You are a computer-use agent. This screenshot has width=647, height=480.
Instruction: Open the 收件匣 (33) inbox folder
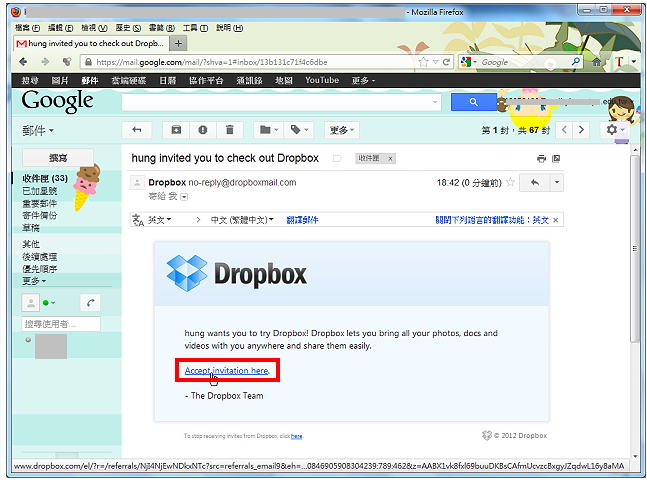[x=45, y=178]
